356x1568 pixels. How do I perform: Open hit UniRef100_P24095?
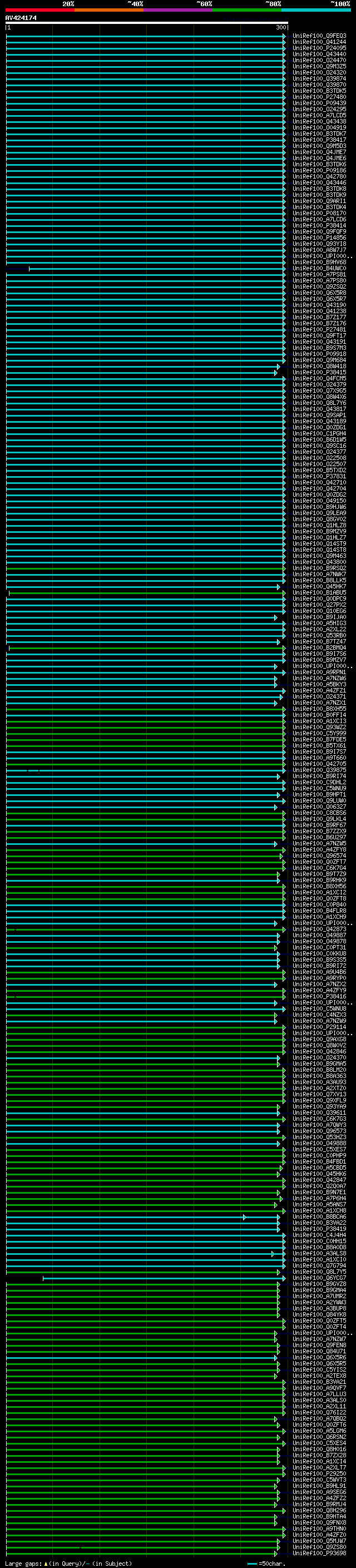click(319, 48)
